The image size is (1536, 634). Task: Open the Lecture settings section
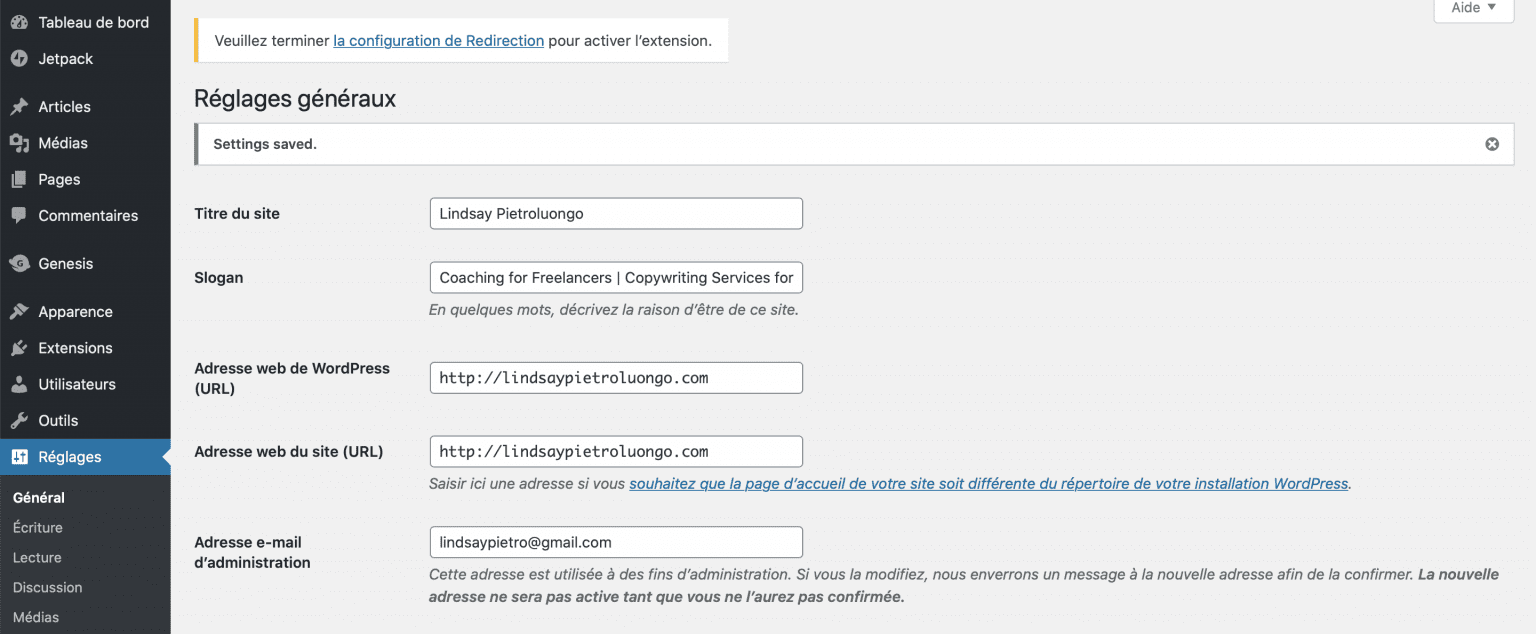(37, 557)
